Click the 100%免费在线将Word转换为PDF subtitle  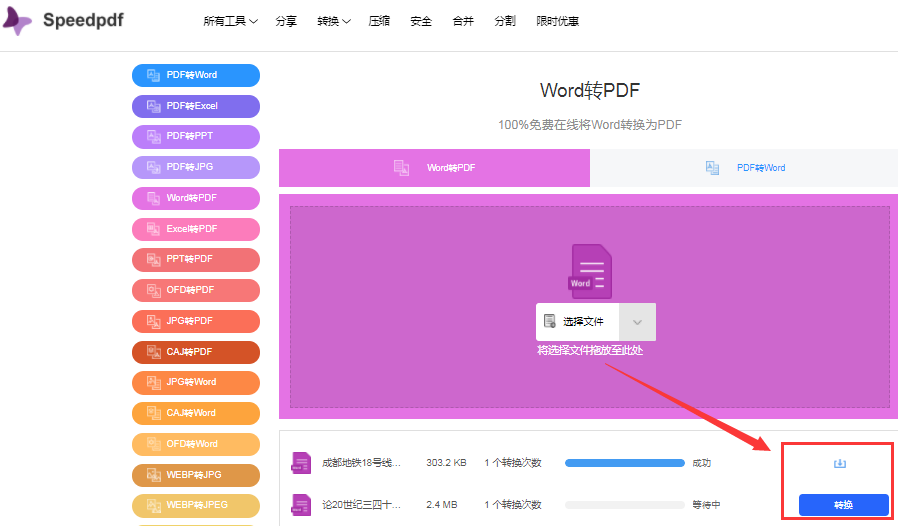(x=590, y=125)
